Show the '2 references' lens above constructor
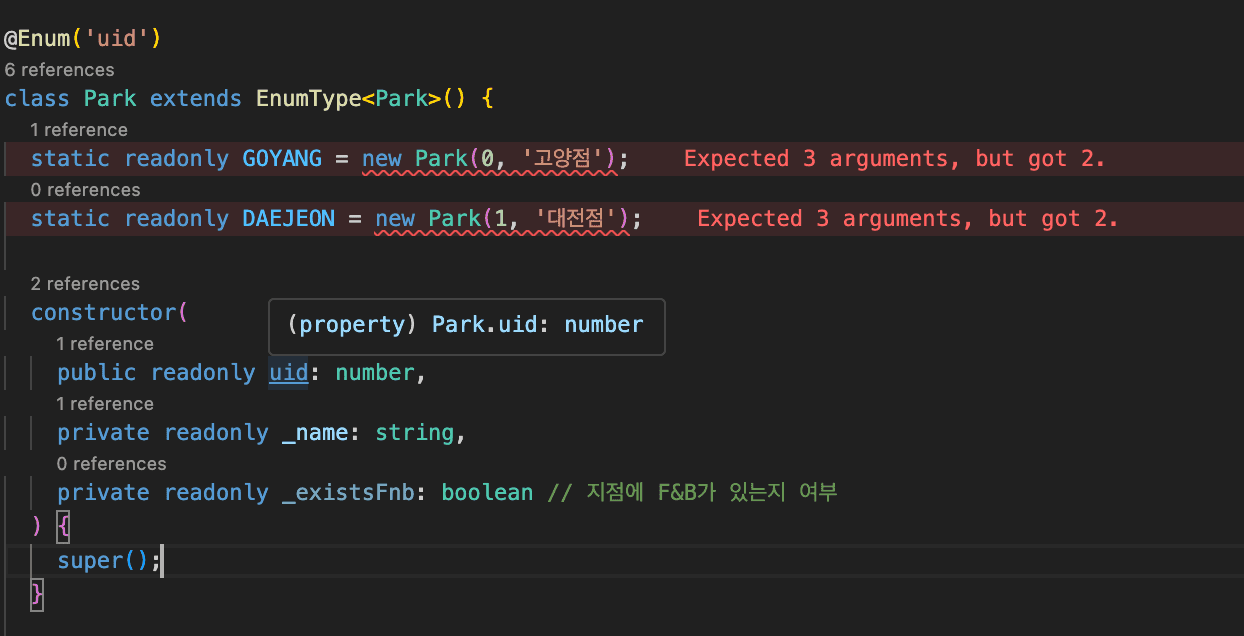 (x=85, y=284)
